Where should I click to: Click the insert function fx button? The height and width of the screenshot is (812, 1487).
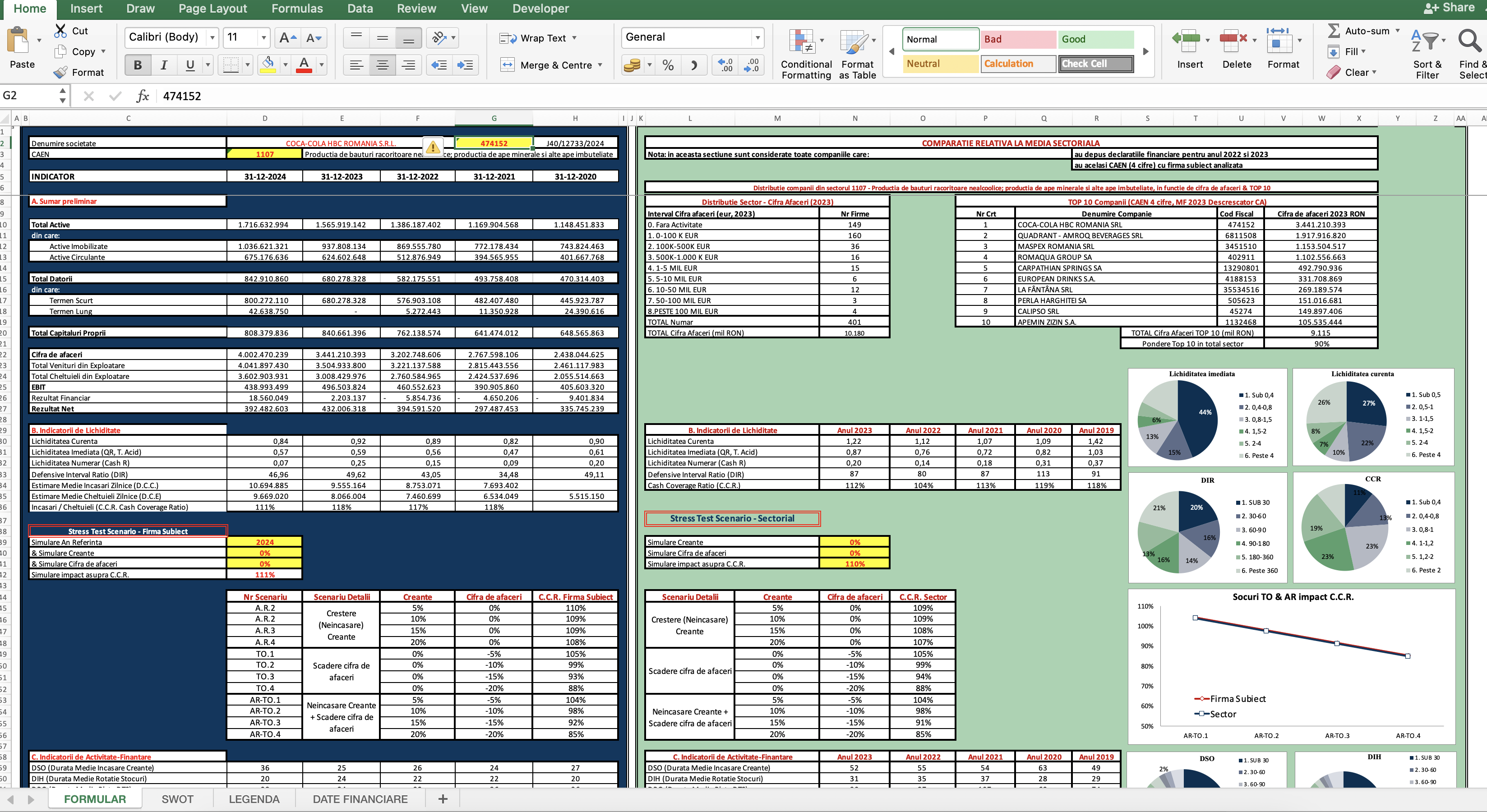(143, 96)
